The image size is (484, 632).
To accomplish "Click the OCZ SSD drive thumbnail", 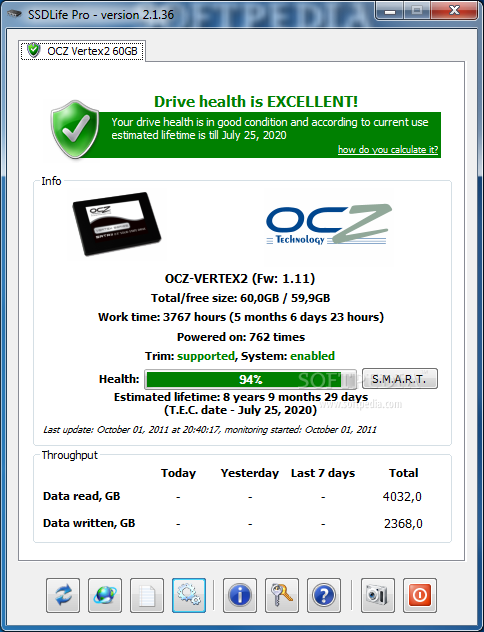I will (x=117, y=223).
